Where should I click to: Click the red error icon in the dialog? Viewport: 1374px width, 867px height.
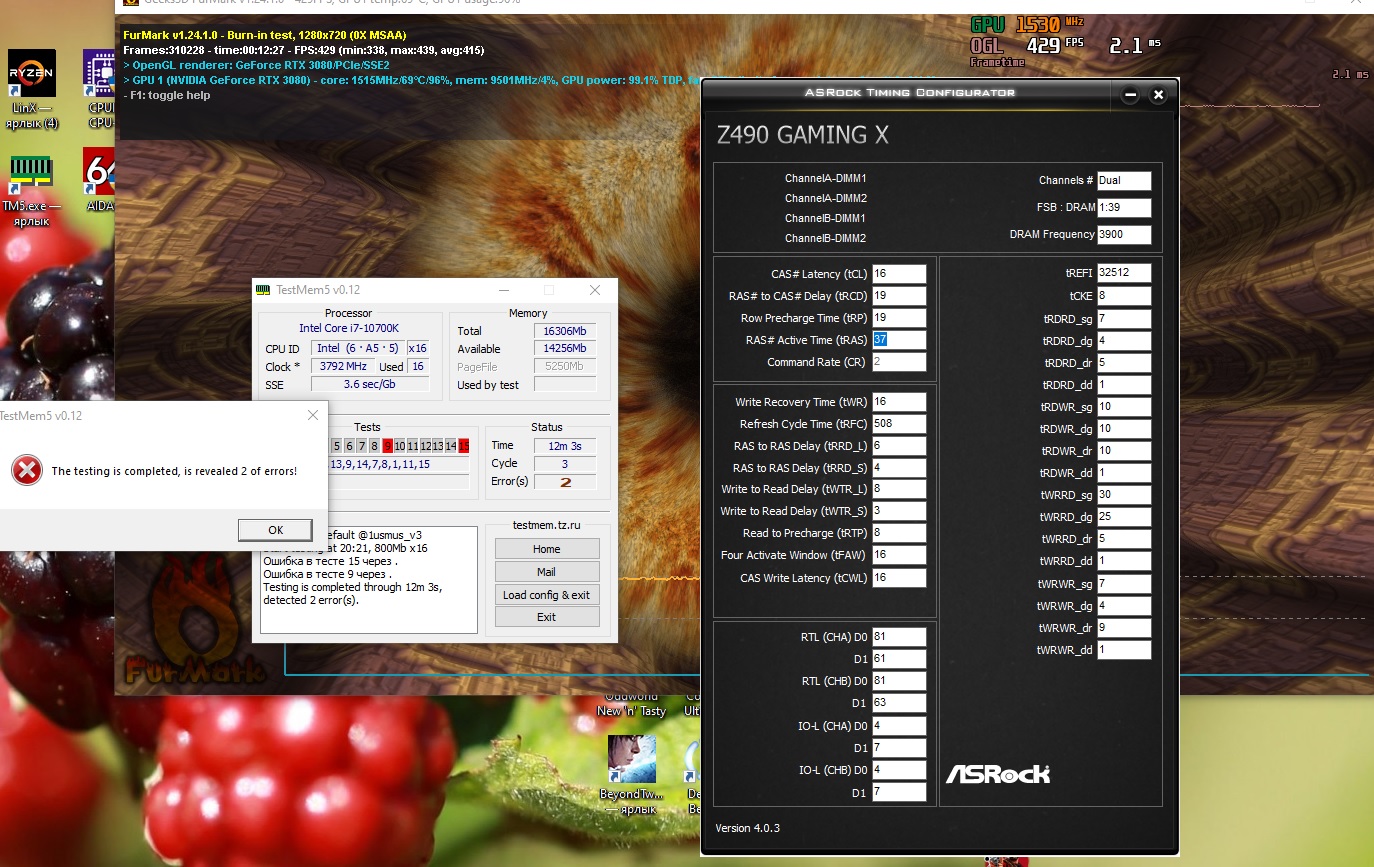pyautogui.click(x=26, y=470)
